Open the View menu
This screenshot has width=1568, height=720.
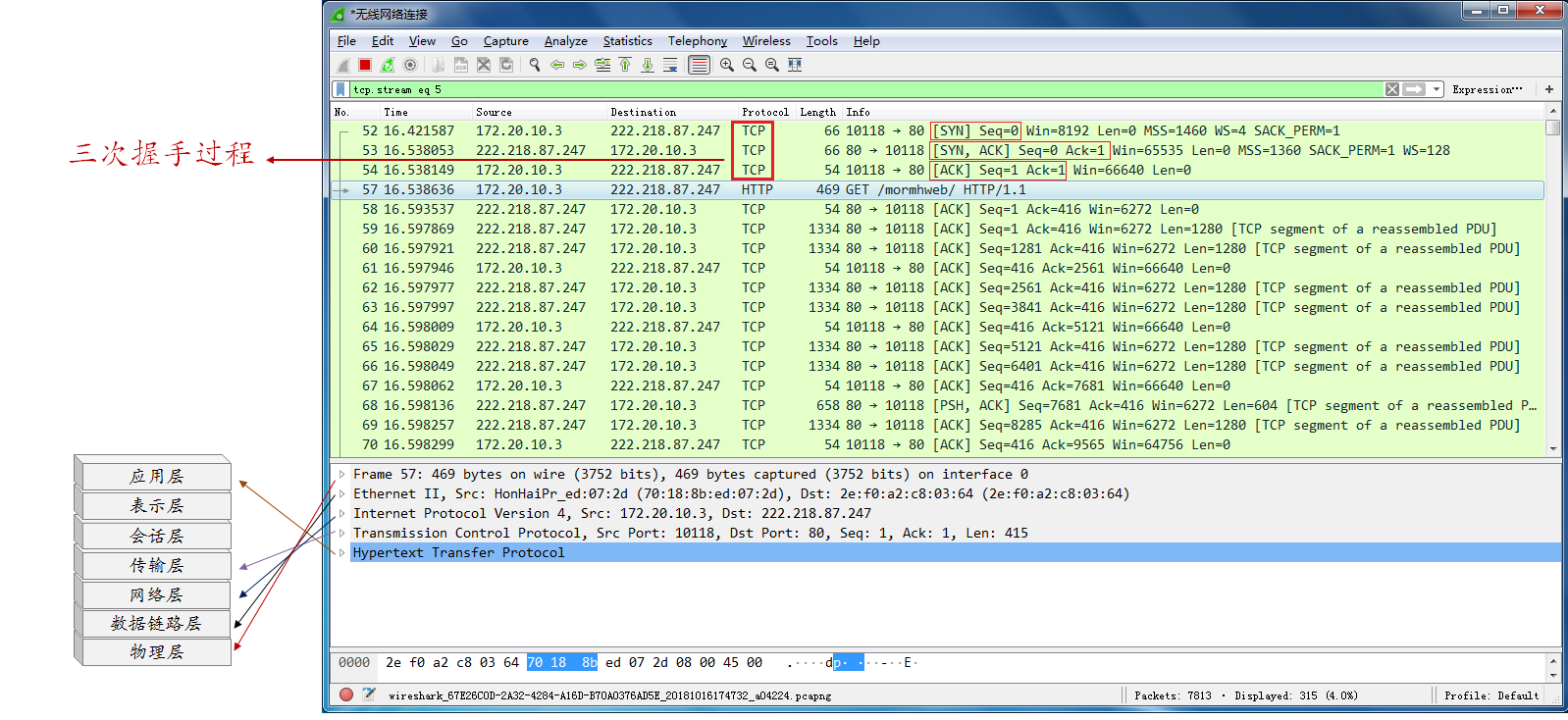(422, 41)
